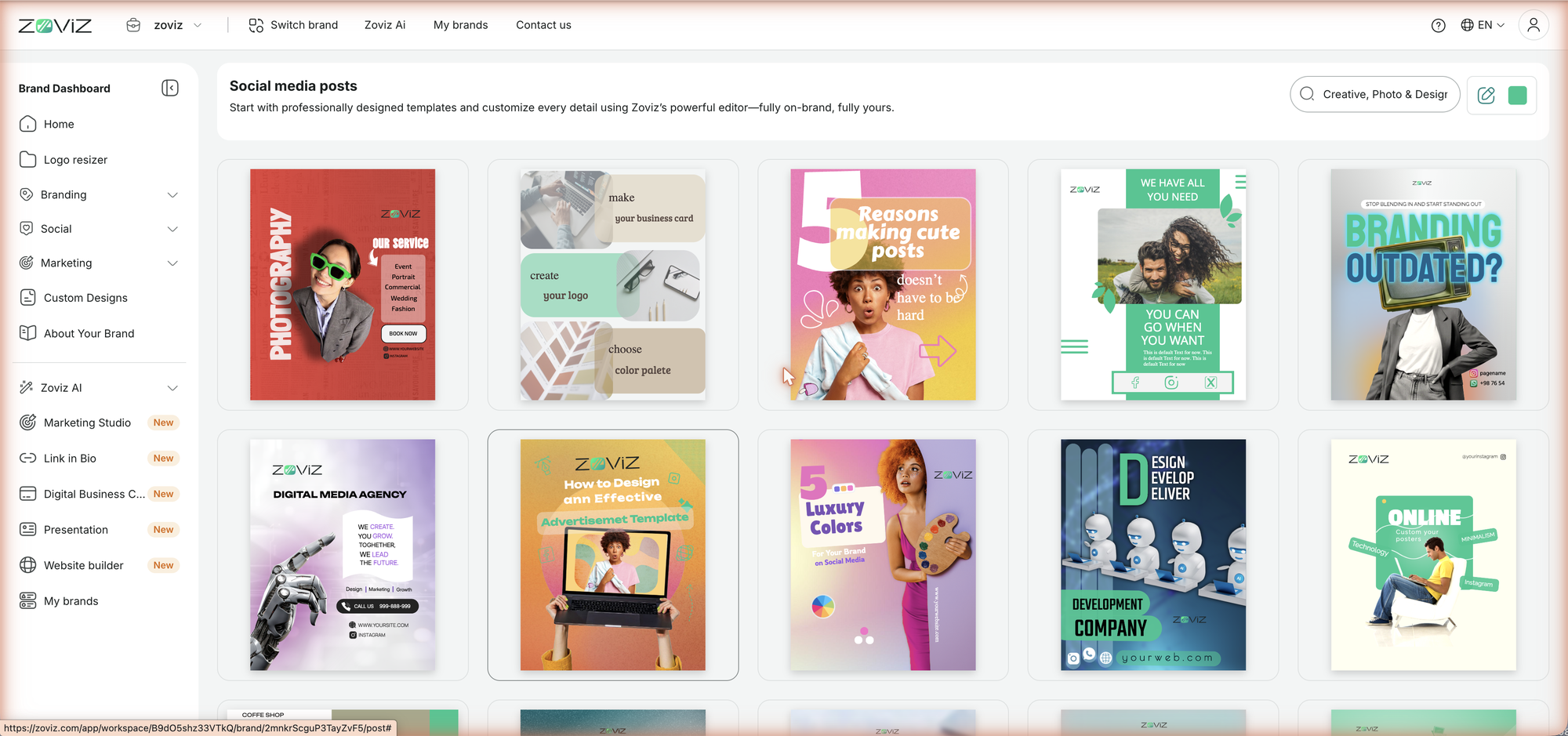The height and width of the screenshot is (736, 1568).
Task: Click the globe language icon
Action: click(1467, 25)
